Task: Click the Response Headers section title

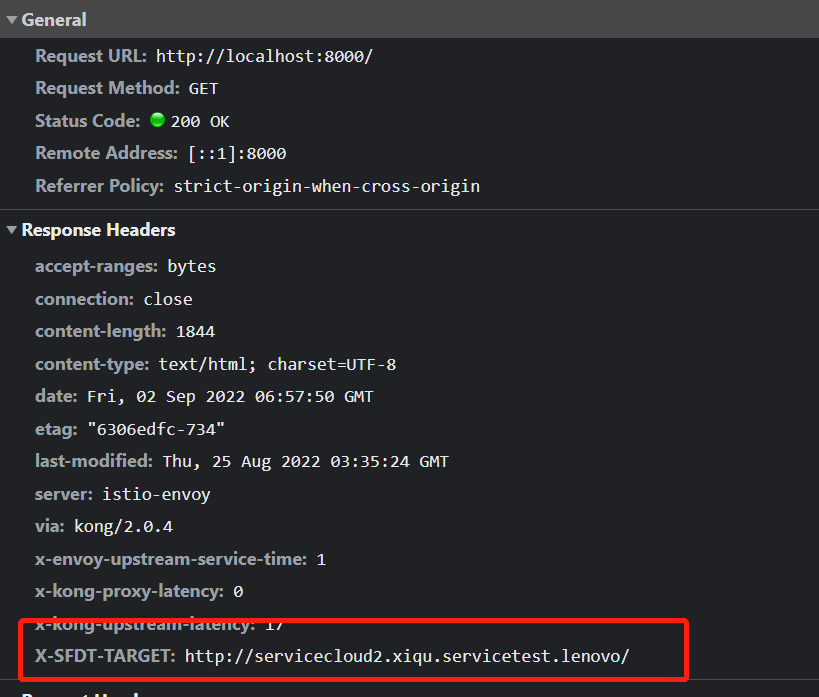Action: click(98, 230)
